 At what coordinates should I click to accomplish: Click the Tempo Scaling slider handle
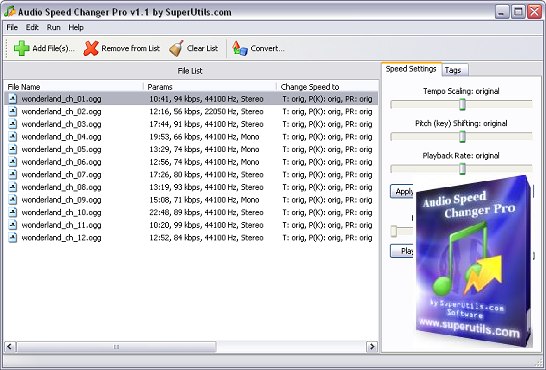462,104
